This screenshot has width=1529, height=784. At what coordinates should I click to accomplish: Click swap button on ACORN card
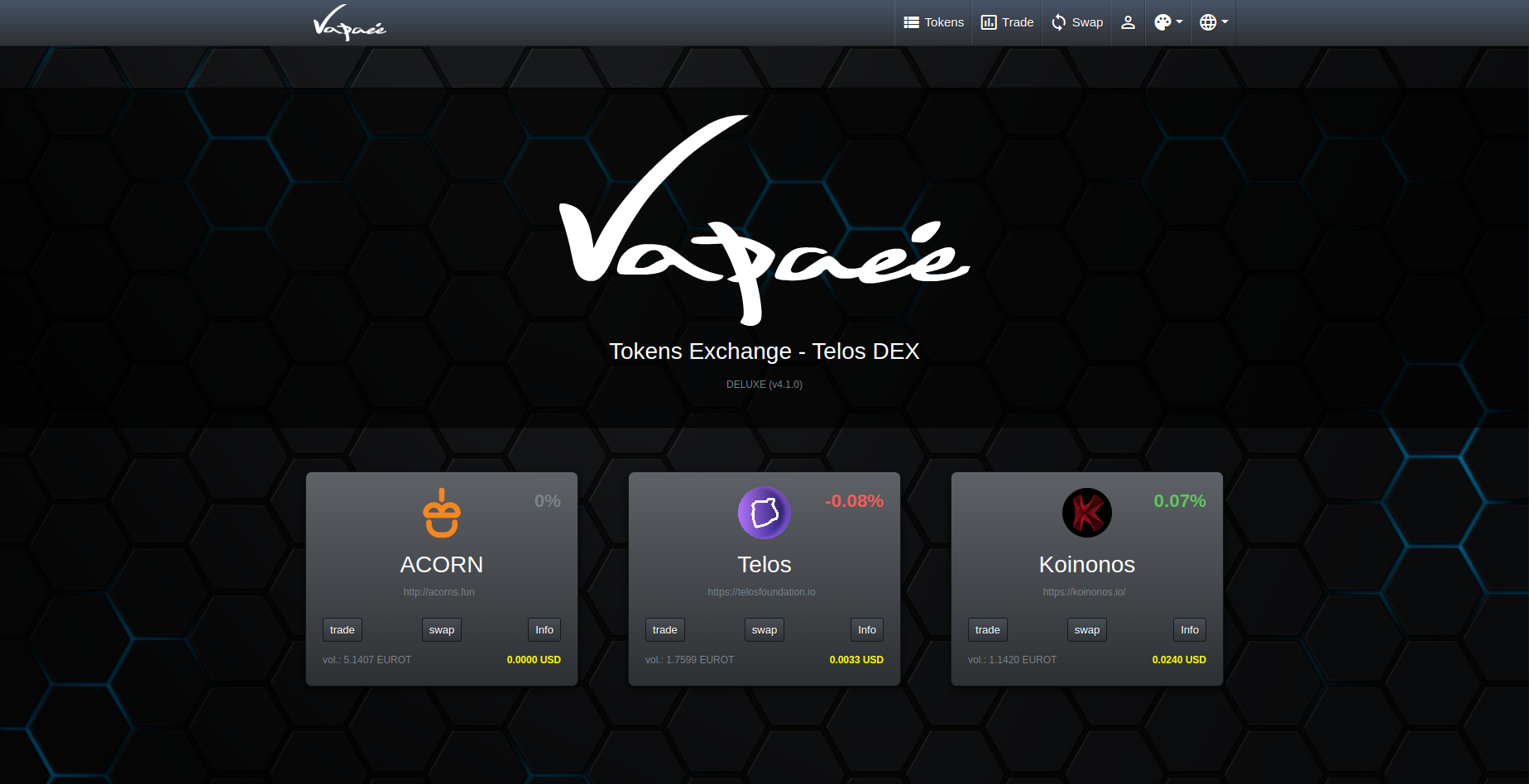442,630
